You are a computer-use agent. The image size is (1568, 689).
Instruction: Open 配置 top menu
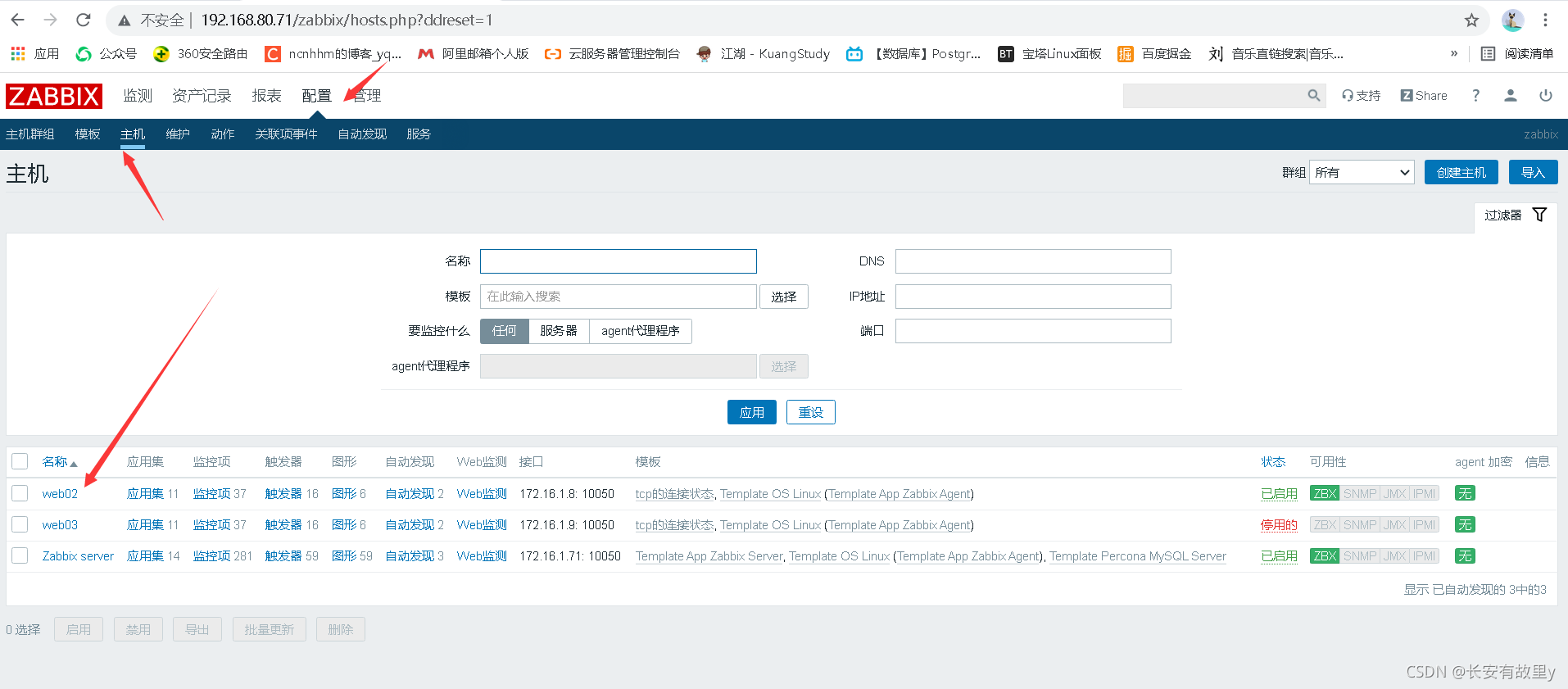(x=316, y=96)
